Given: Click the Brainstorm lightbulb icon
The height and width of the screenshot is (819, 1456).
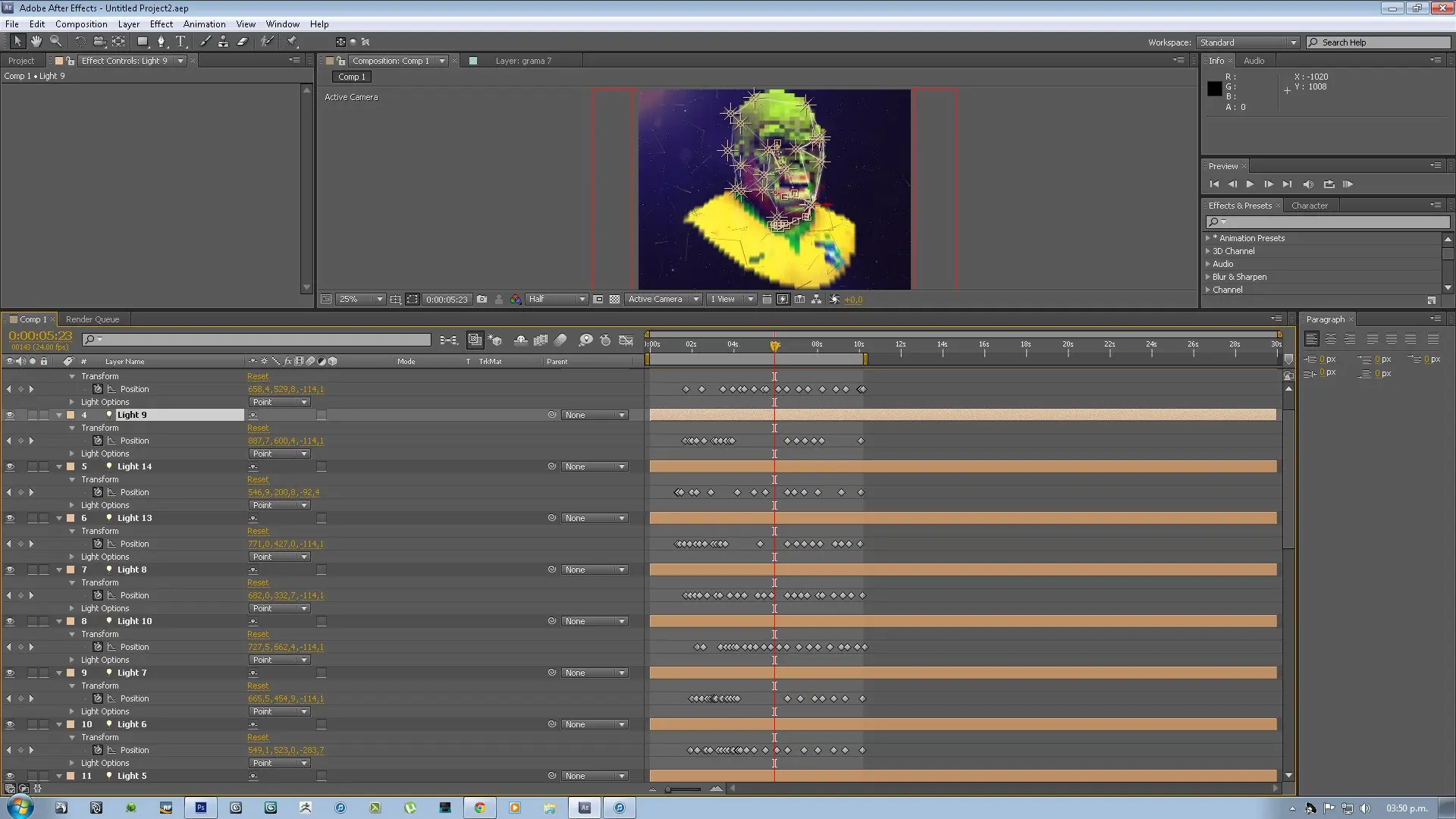Looking at the screenshot, I should (585, 340).
